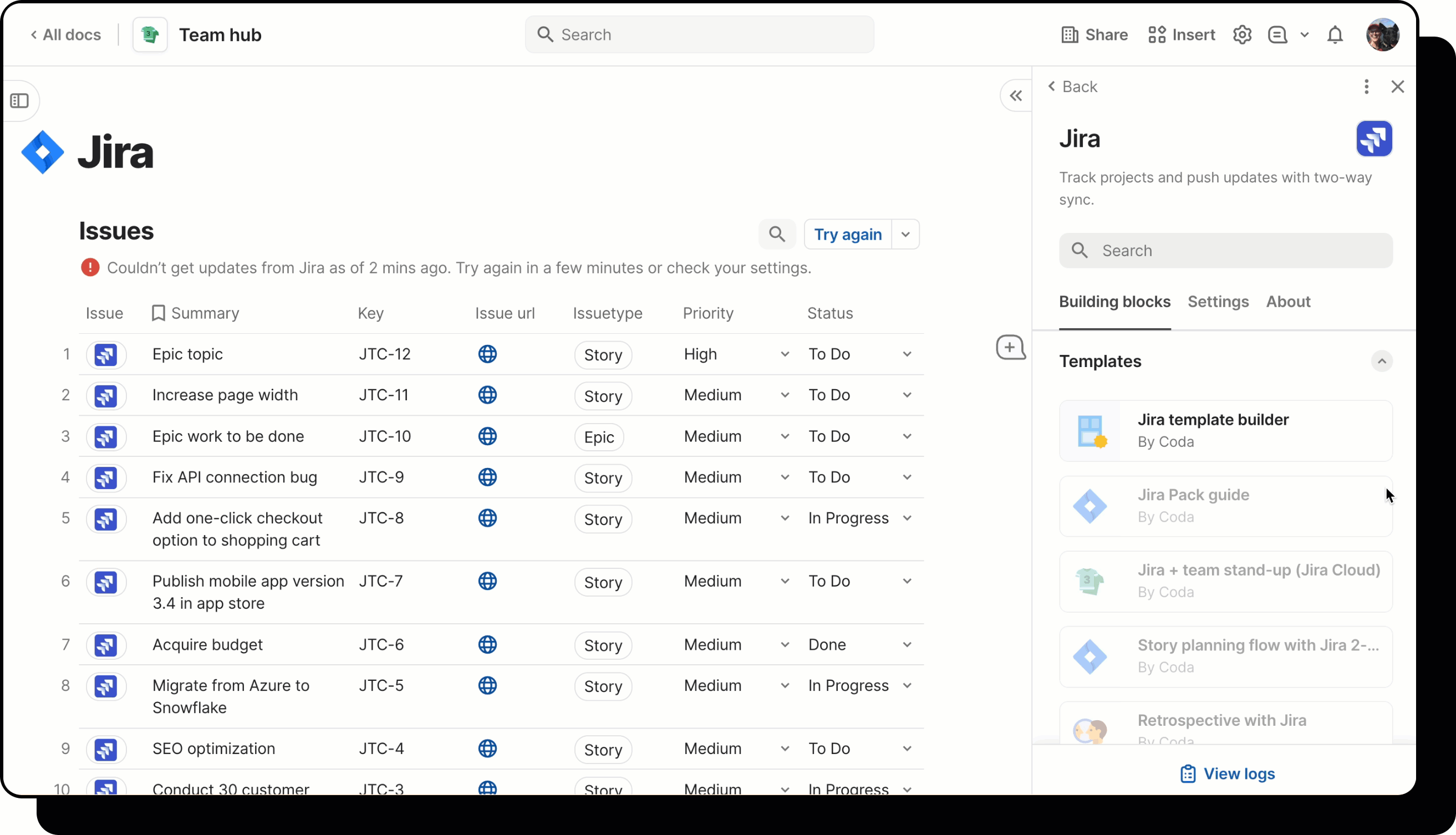The image size is (1456, 835).
Task: Open the comments icon in the top bar
Action: [1277, 35]
